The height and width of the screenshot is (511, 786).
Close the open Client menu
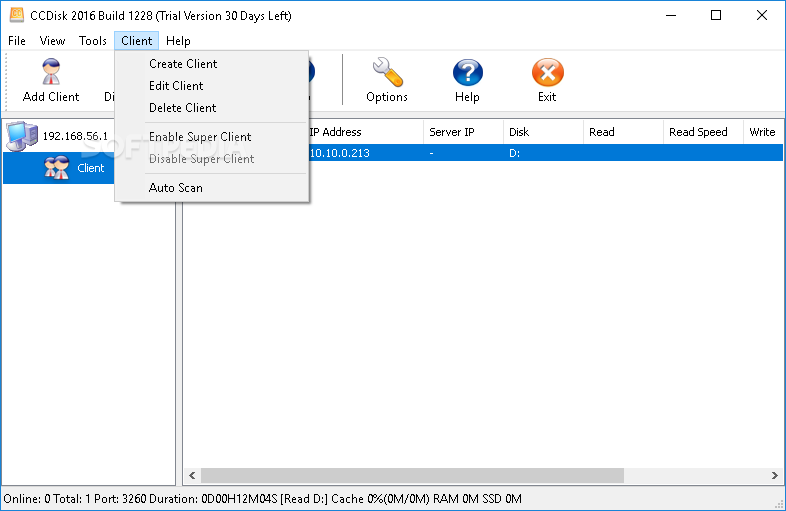(x=136, y=41)
